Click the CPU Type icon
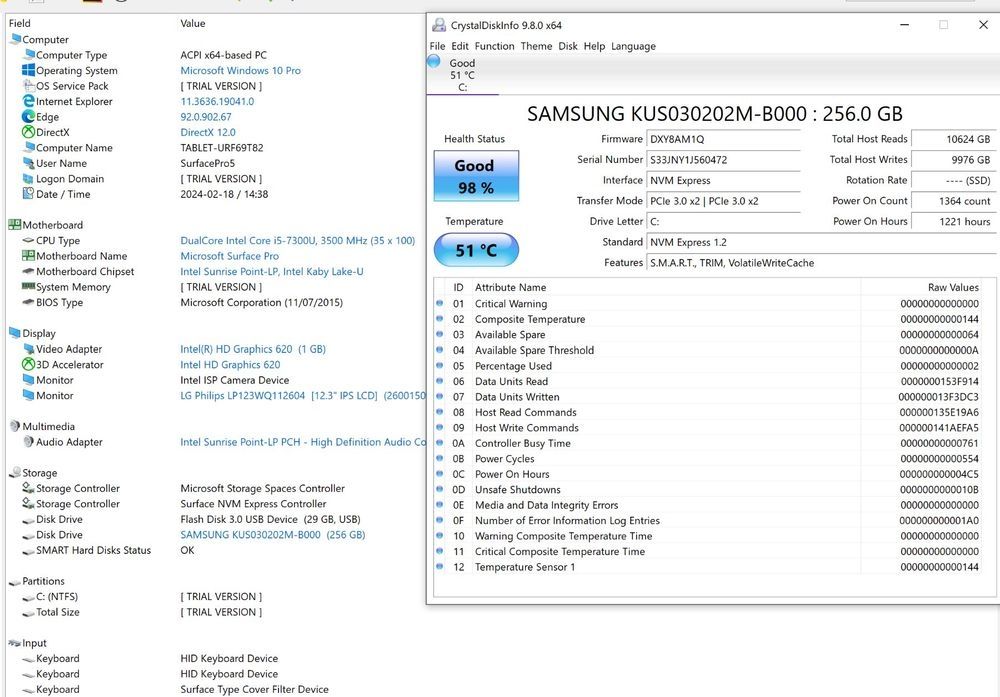This screenshot has height=697, width=1000. click(28, 240)
